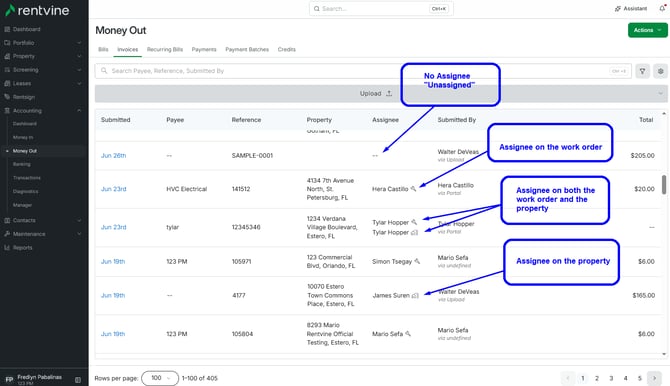Open Transactions under Accounting
Image resolution: width=670 pixels, height=386 pixels.
click(x=26, y=178)
